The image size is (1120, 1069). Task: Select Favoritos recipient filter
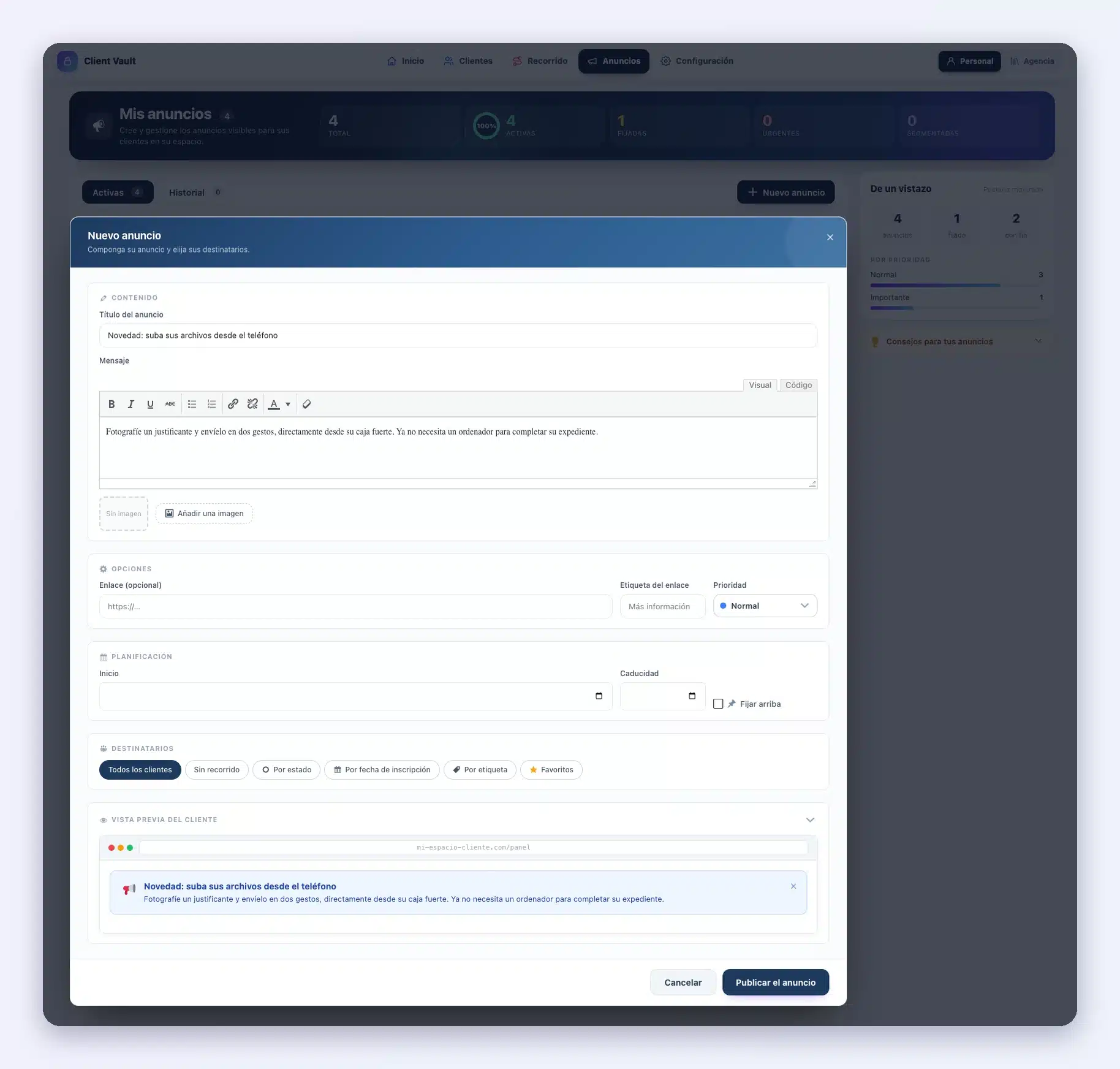(x=551, y=770)
